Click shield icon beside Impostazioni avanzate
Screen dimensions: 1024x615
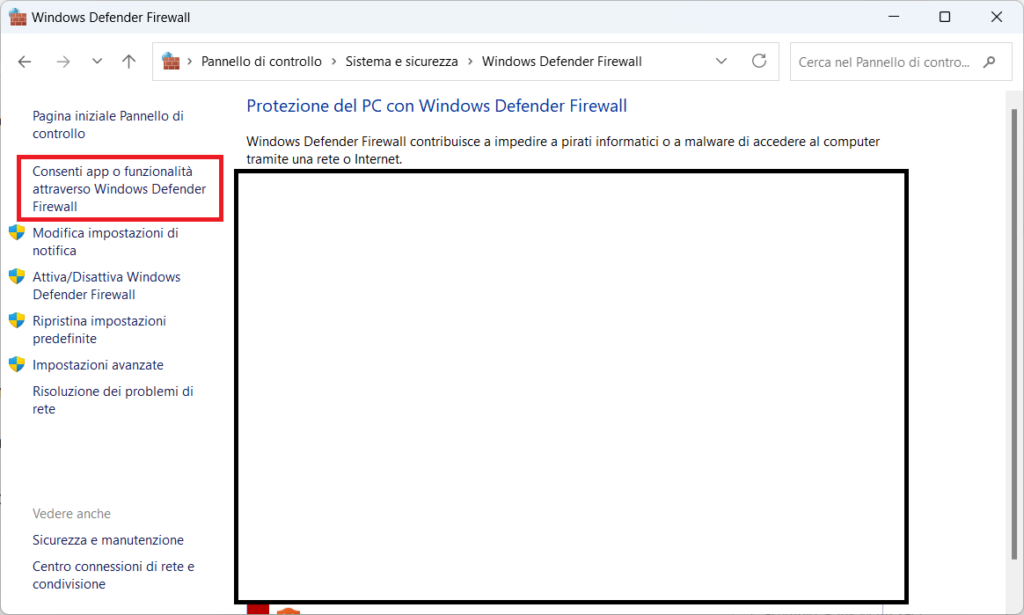[x=17, y=365]
